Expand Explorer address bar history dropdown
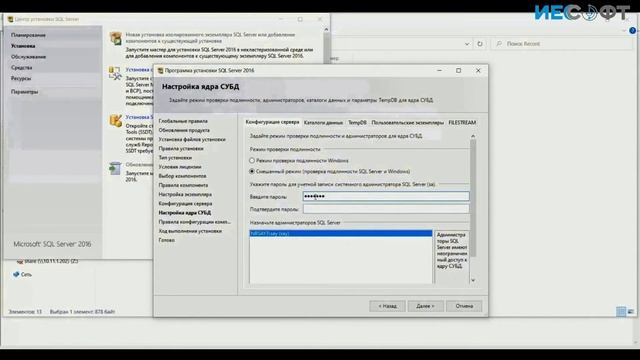This screenshot has width=640, height=360. click(x=467, y=44)
